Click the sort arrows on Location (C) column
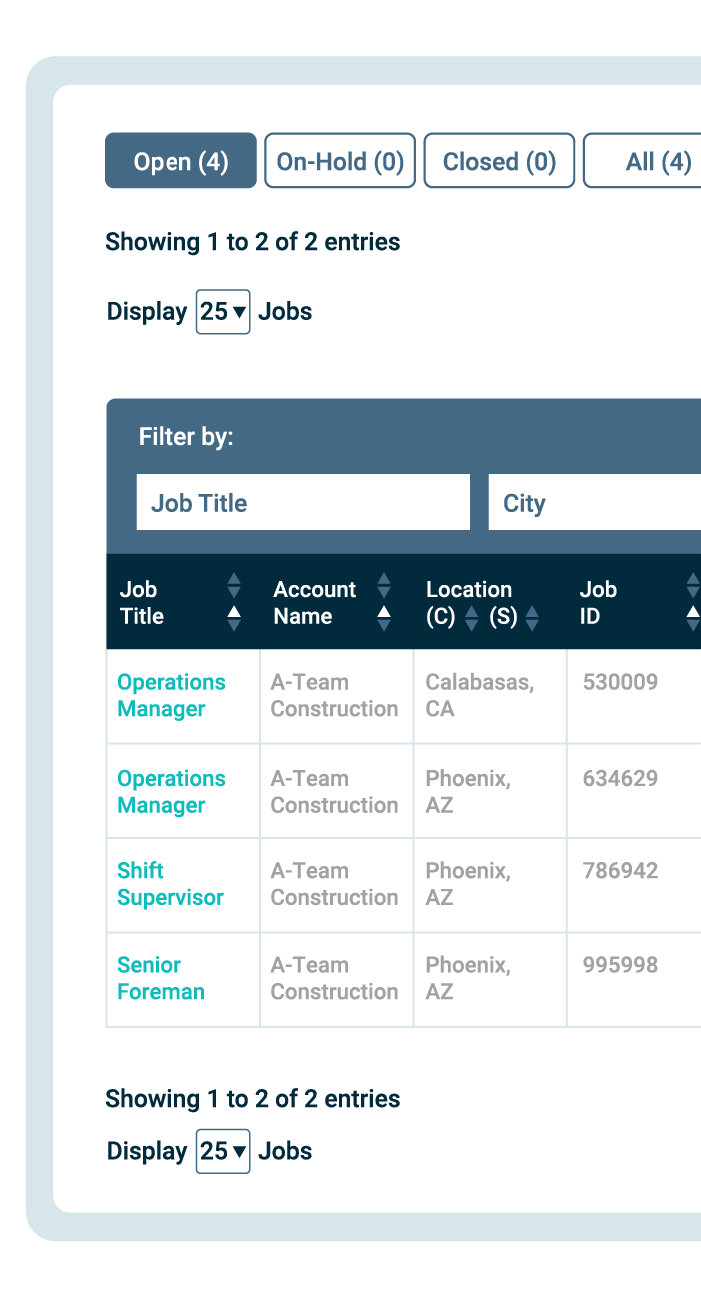Viewport: 701px width, 1300px height. [470, 616]
